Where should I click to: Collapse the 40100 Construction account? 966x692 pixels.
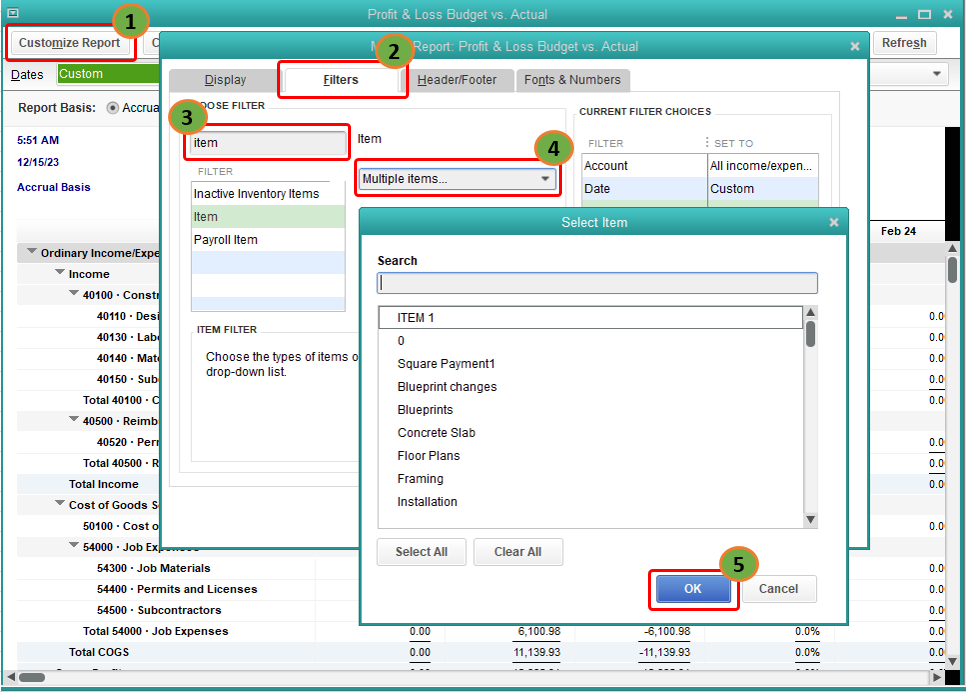pos(74,293)
